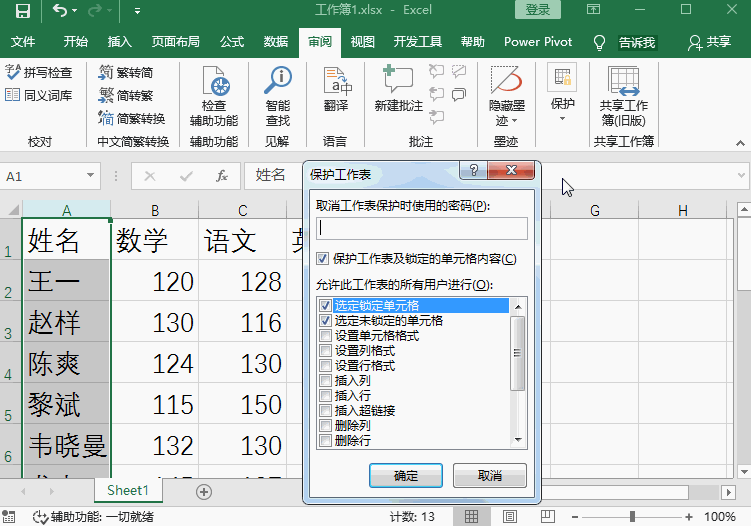Click the Save icon in title bar
The image size is (751, 526).
(x=22, y=12)
